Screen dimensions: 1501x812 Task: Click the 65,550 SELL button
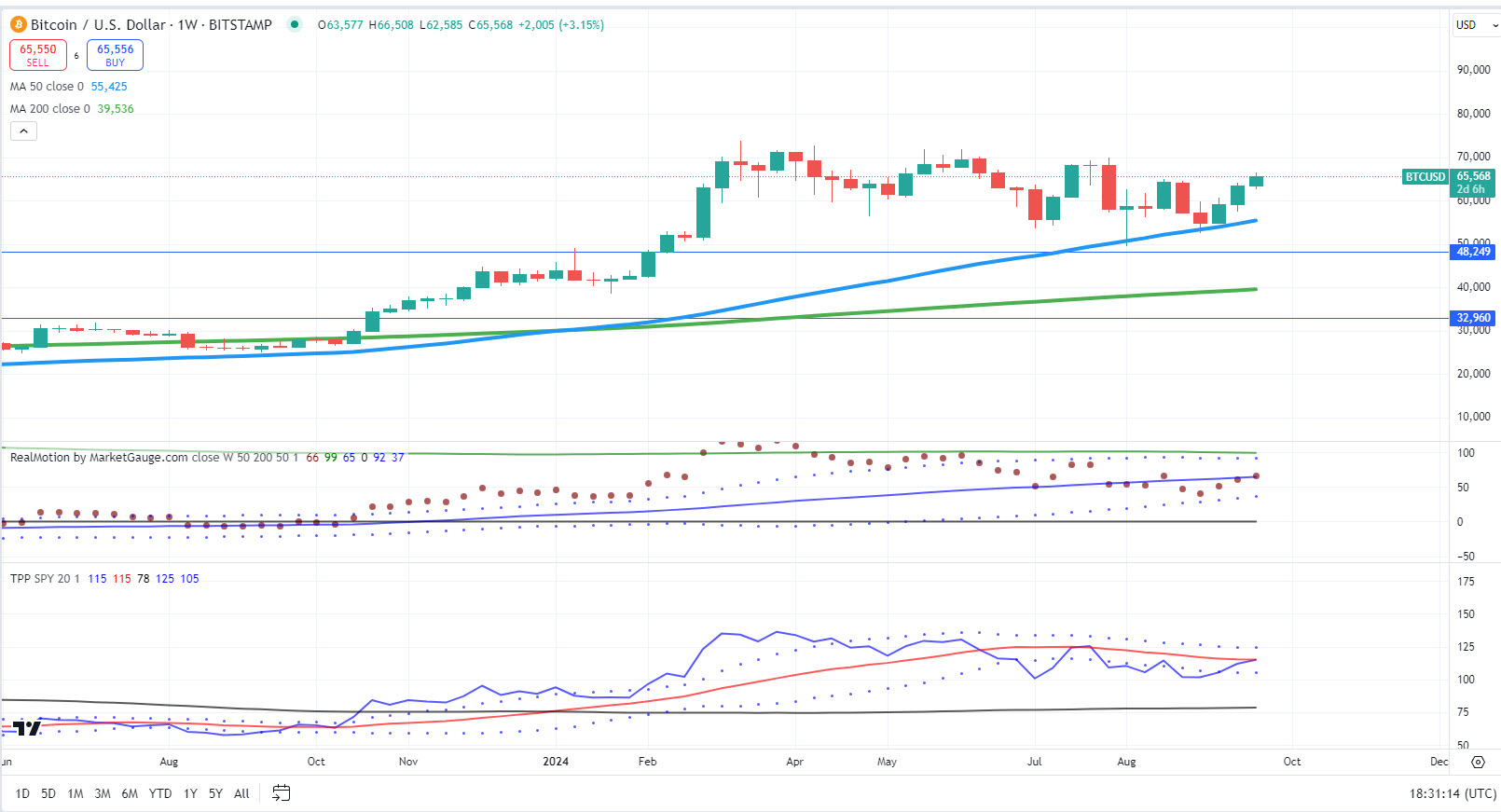38,55
